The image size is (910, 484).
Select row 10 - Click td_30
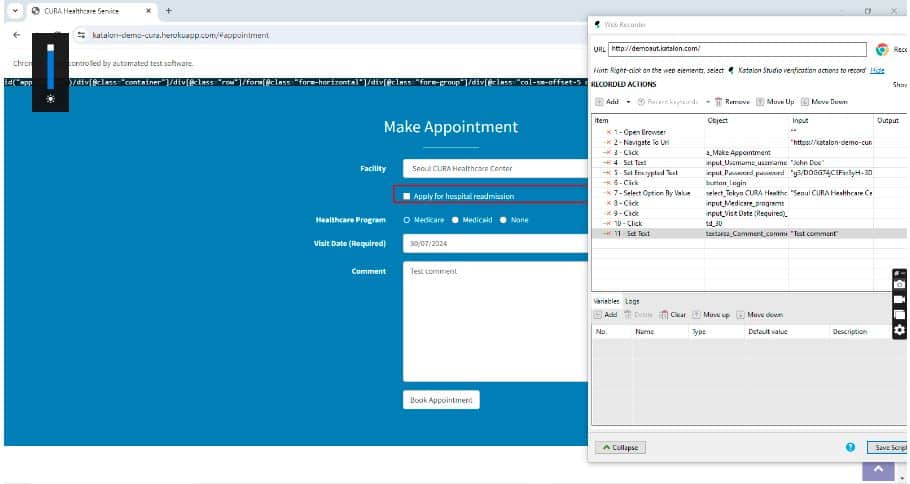(x=749, y=223)
